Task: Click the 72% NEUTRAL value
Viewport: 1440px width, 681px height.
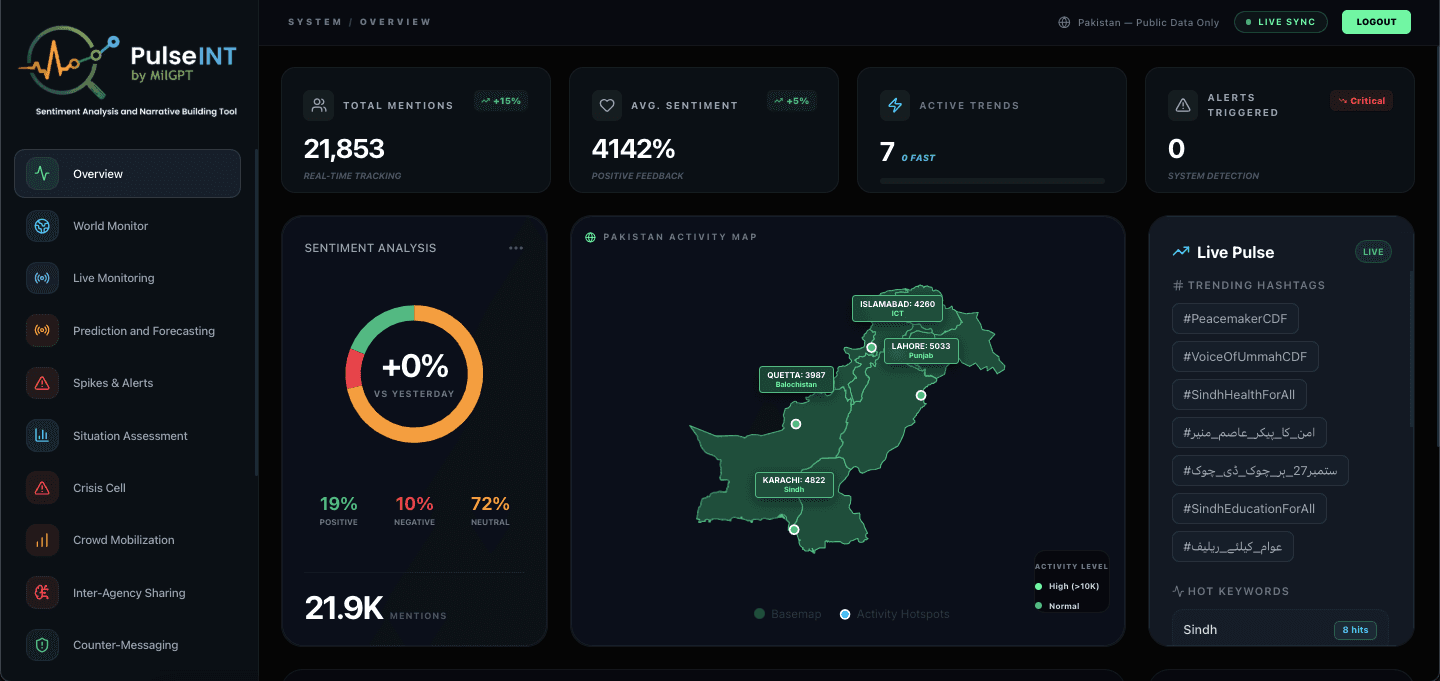Action: [490, 504]
